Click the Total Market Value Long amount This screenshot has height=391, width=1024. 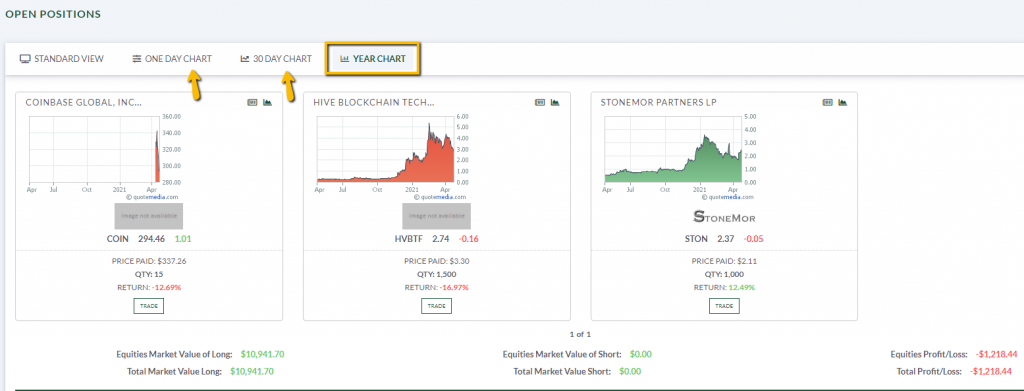[x=251, y=371]
